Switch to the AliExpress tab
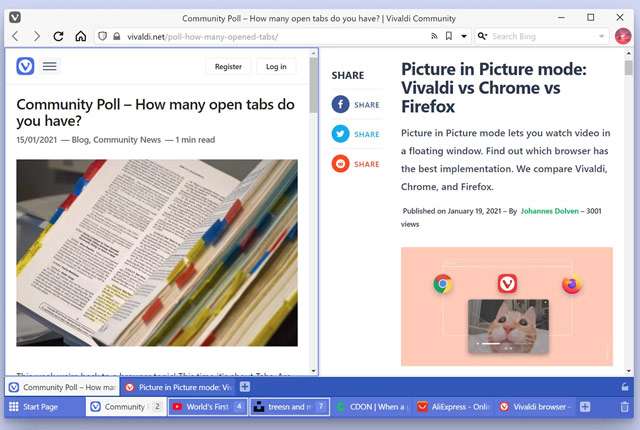The height and width of the screenshot is (430, 640). pyautogui.click(x=453, y=406)
